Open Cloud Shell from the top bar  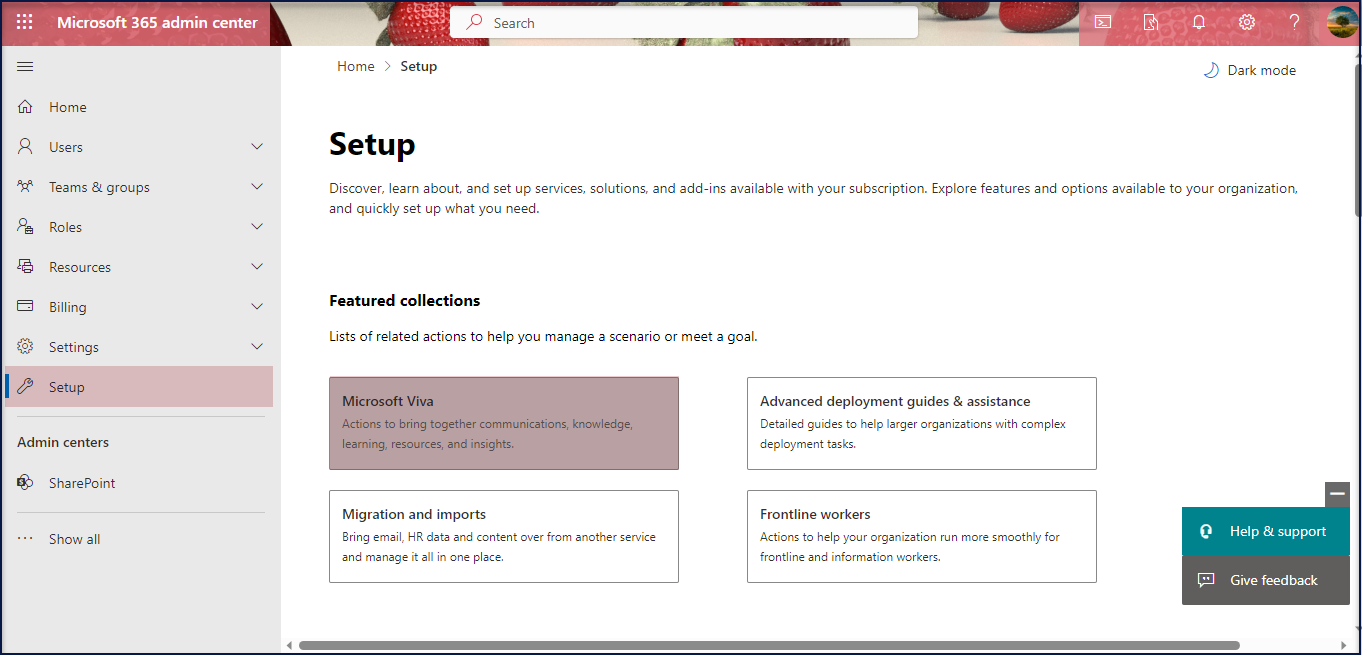pos(1102,21)
